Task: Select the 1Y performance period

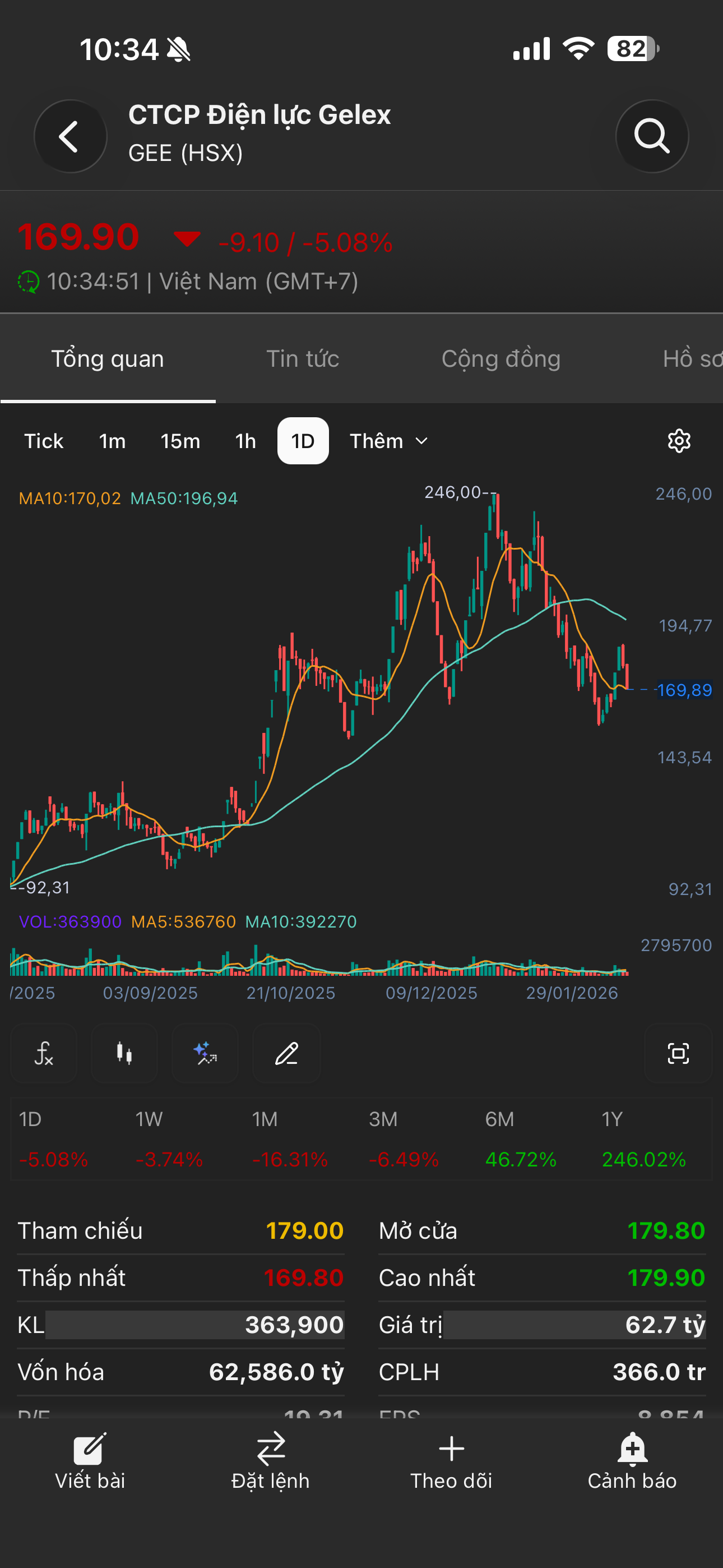Action: (x=612, y=1119)
